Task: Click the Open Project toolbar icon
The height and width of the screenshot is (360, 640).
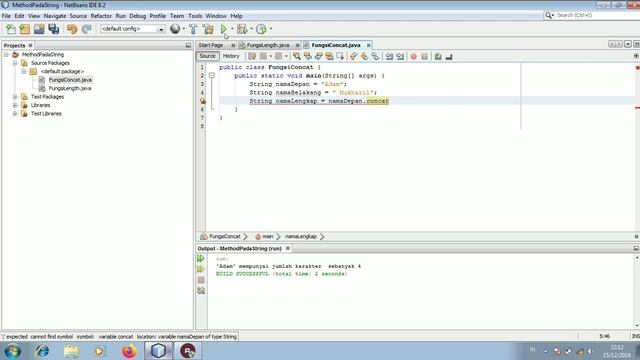Action: [39, 29]
